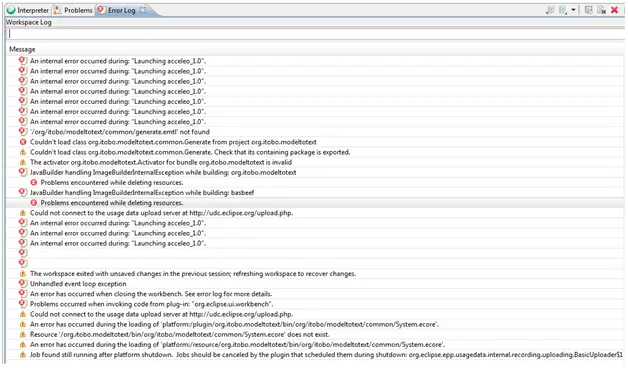628x368 pixels.
Task: Click the red Error Log tab icon
Action: (101, 10)
